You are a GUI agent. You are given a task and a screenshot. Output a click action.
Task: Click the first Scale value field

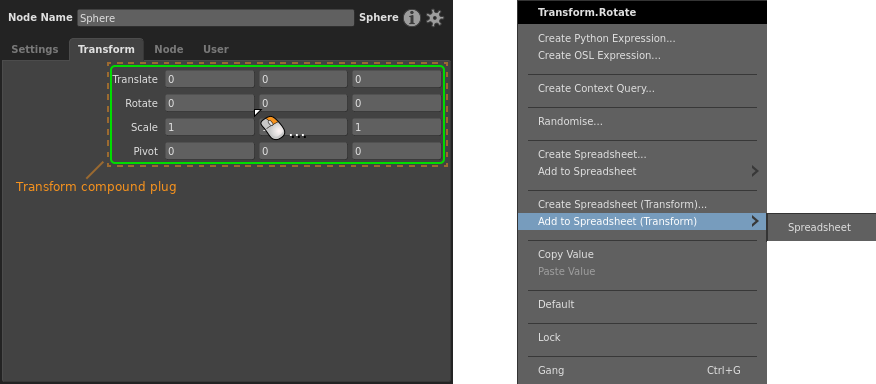[210, 127]
